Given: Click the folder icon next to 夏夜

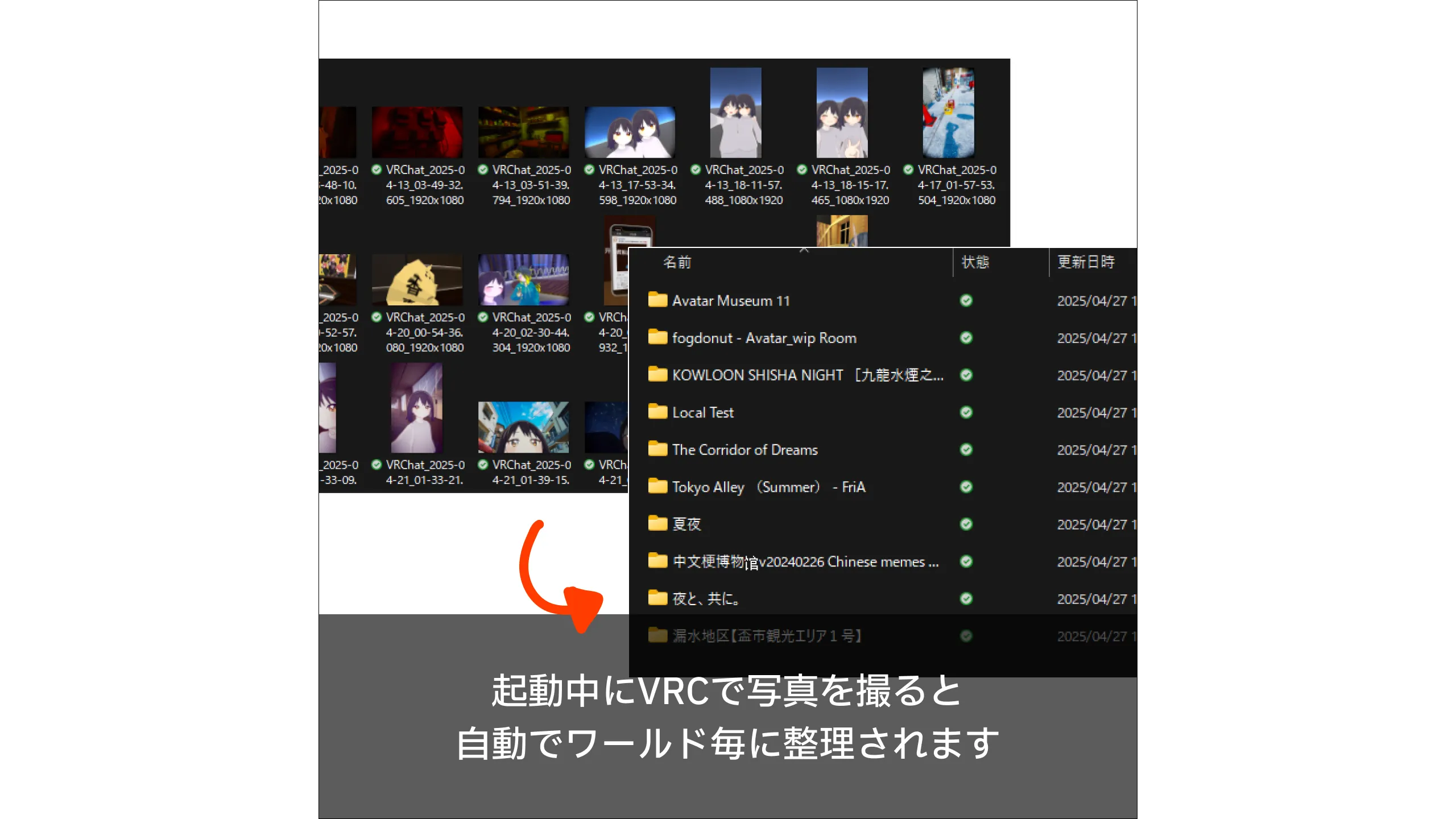Looking at the screenshot, I should pyautogui.click(x=657, y=524).
